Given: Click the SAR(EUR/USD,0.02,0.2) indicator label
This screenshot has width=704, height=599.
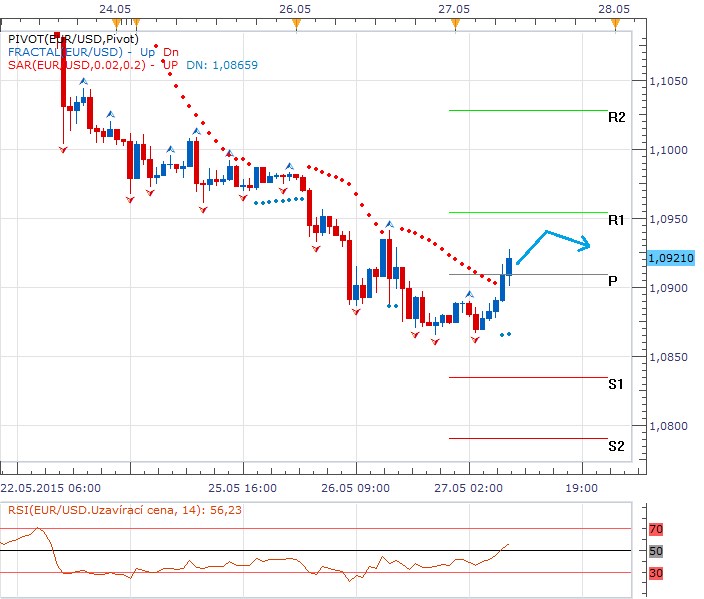Looking at the screenshot, I should tap(75, 65).
